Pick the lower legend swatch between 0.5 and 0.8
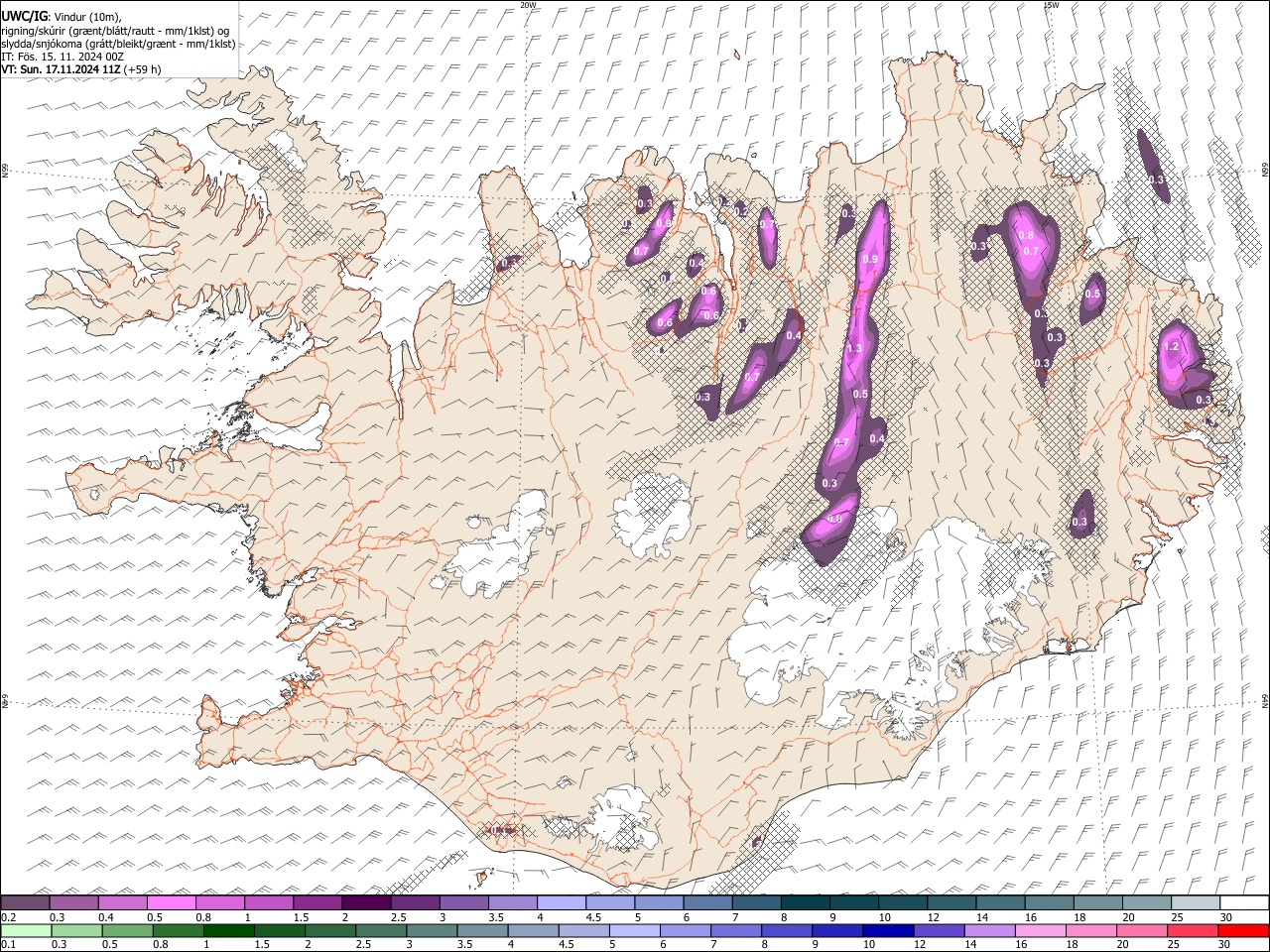 [x=129, y=930]
